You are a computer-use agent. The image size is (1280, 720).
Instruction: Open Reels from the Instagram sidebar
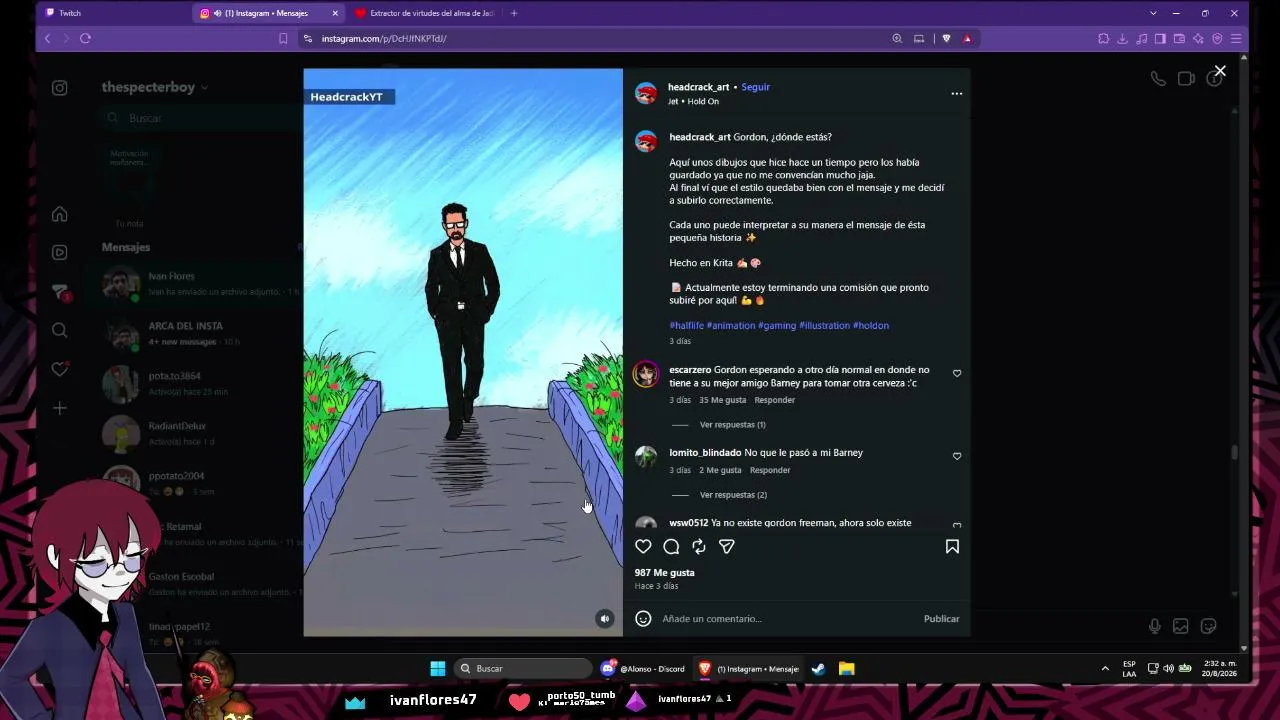[60, 252]
